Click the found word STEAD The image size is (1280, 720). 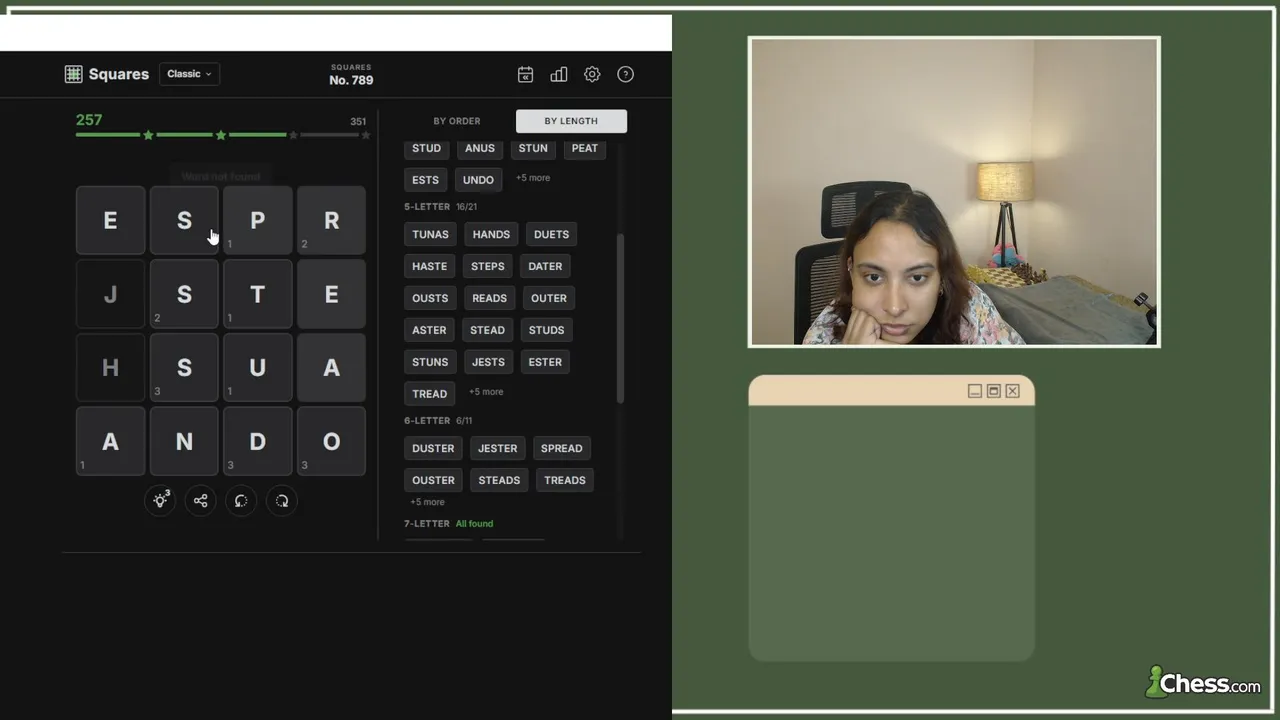[x=487, y=330]
